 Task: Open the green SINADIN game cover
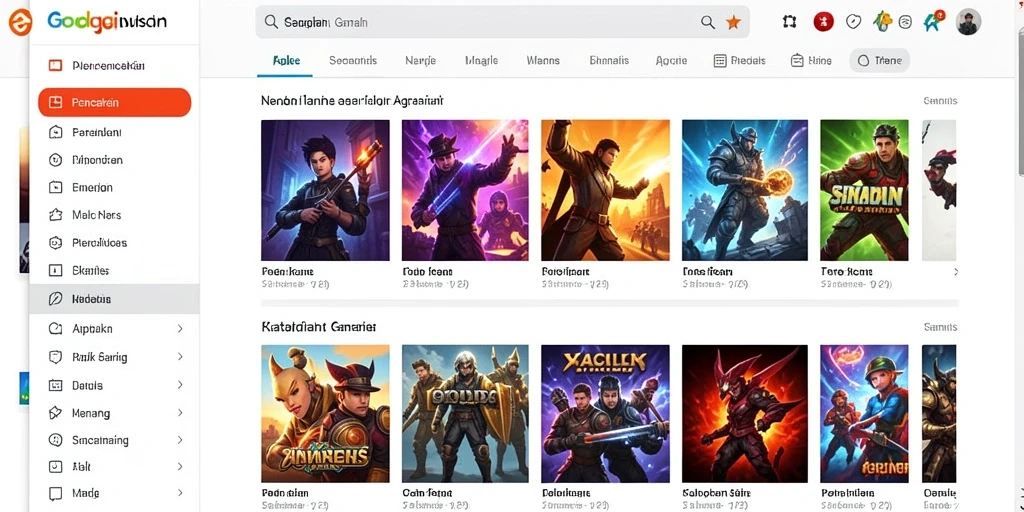click(864, 190)
